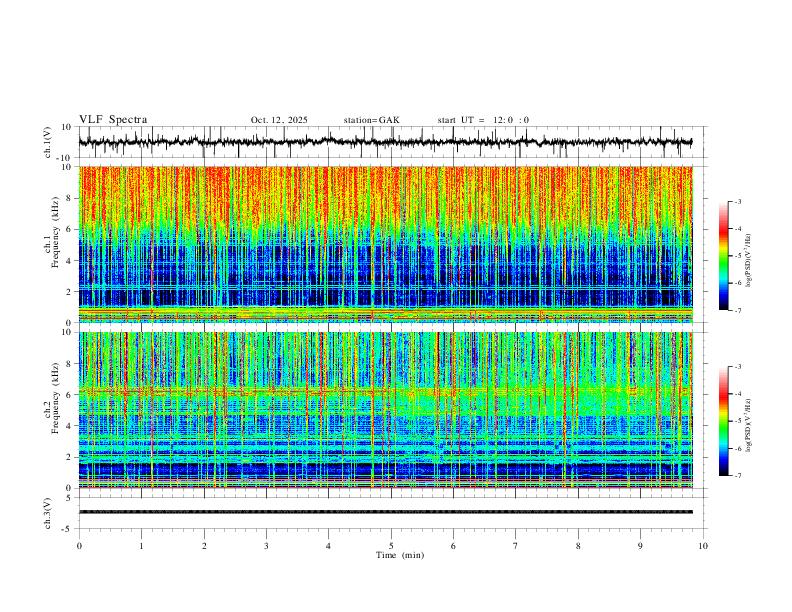The height and width of the screenshot is (612, 792).
Task: Click the ch.1 colorbar "log(PSD)(V²/Hz)" label
Action: click(x=748, y=260)
